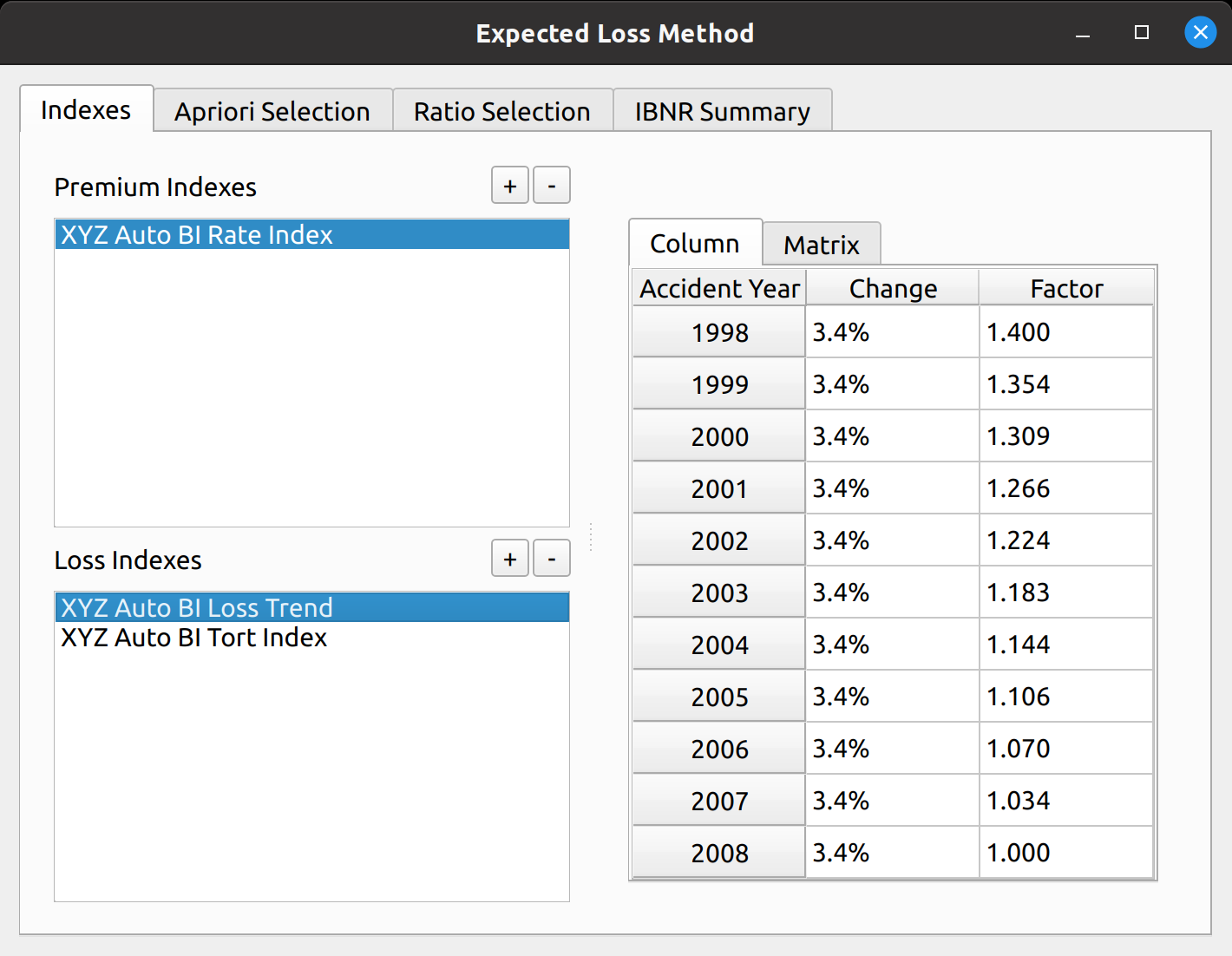
Task: Minimize the Expected Loss Method window
Action: click(x=1083, y=35)
